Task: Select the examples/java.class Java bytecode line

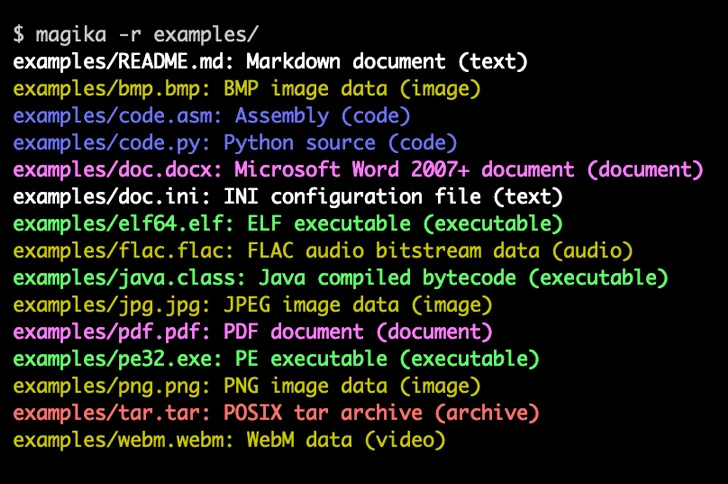Action: click(x=340, y=278)
